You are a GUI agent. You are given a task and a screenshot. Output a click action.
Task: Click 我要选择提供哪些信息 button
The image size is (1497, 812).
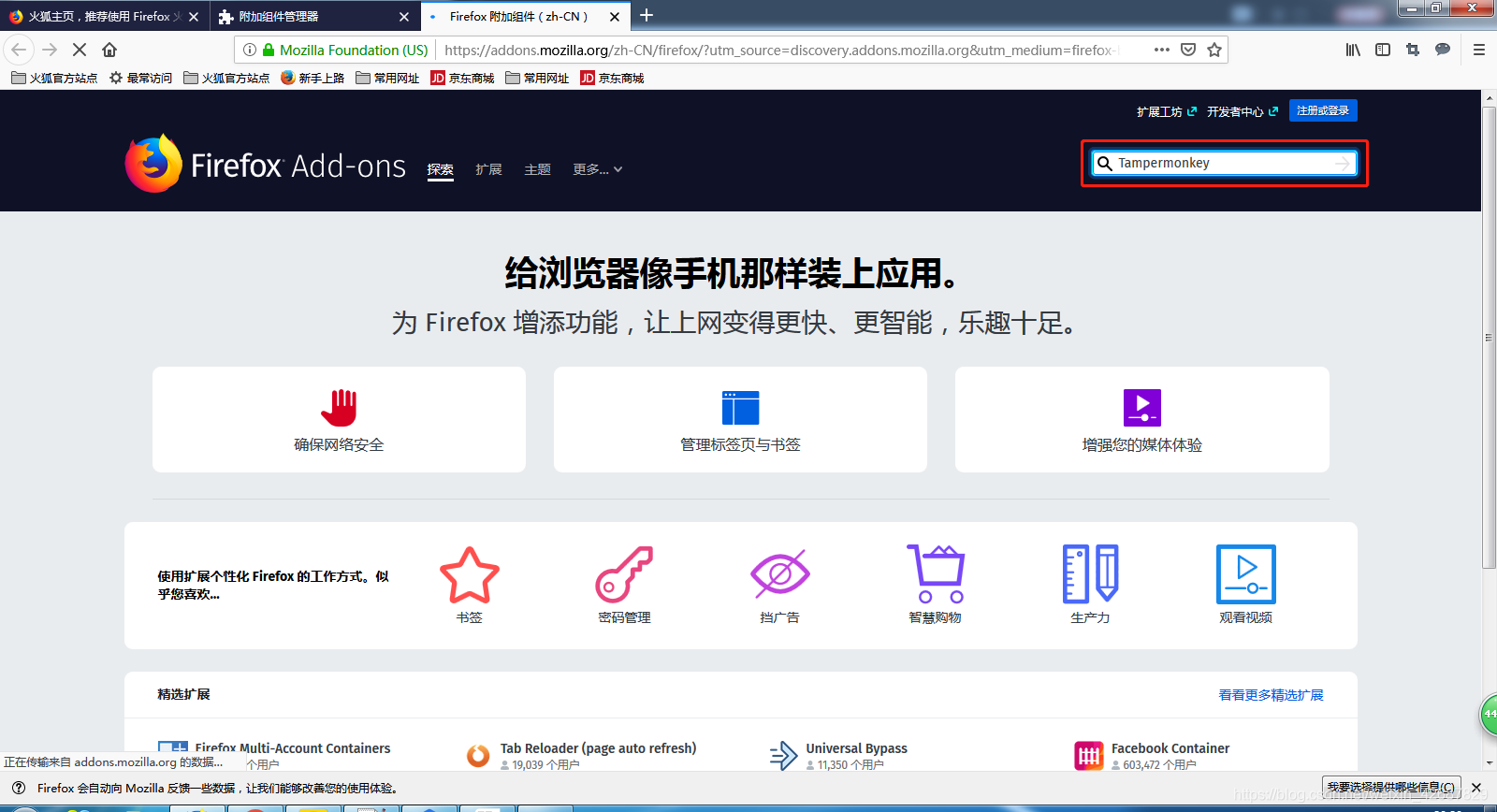pos(1391,788)
